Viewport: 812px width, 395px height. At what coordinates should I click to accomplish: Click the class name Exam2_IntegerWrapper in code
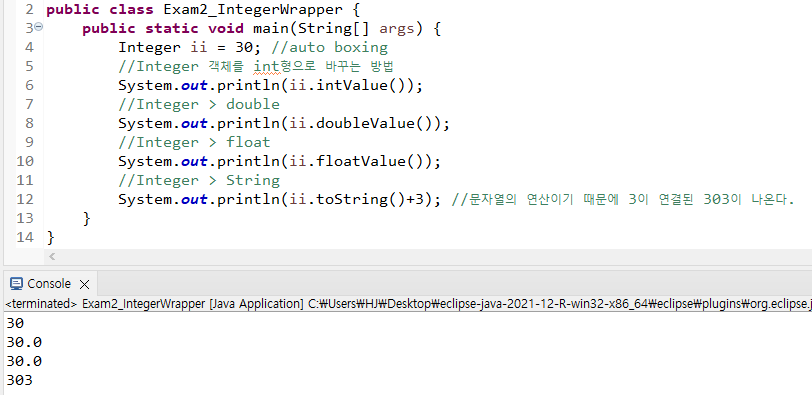253,9
